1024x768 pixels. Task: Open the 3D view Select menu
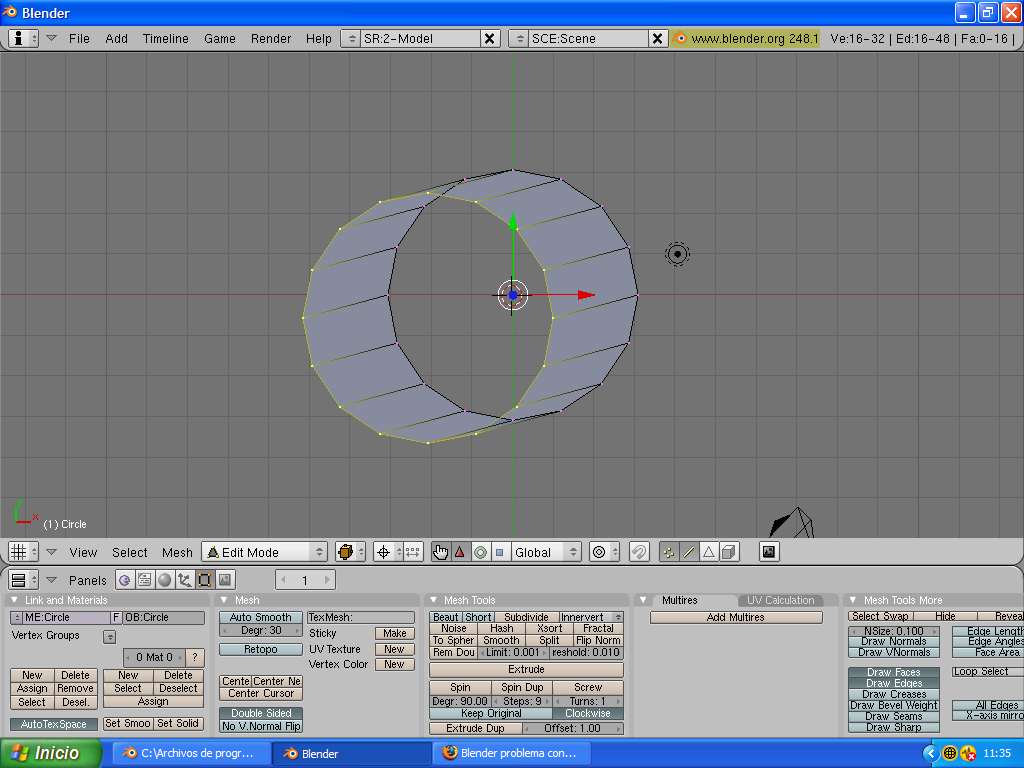click(x=129, y=552)
